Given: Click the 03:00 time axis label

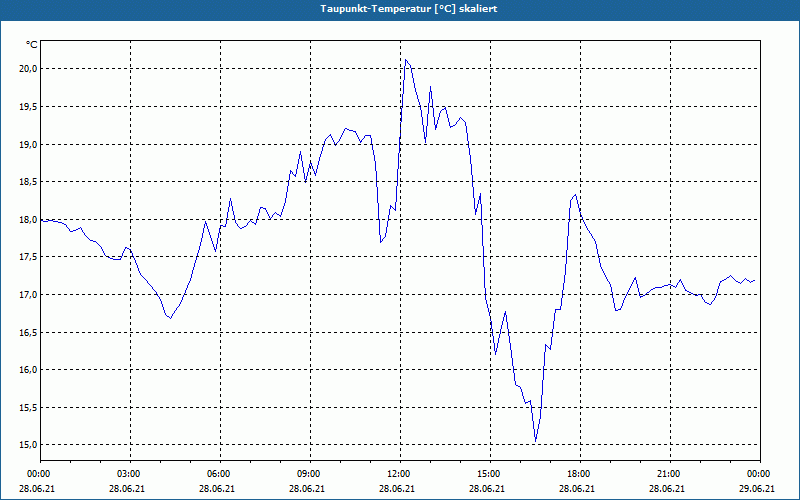Looking at the screenshot, I should coord(131,474).
